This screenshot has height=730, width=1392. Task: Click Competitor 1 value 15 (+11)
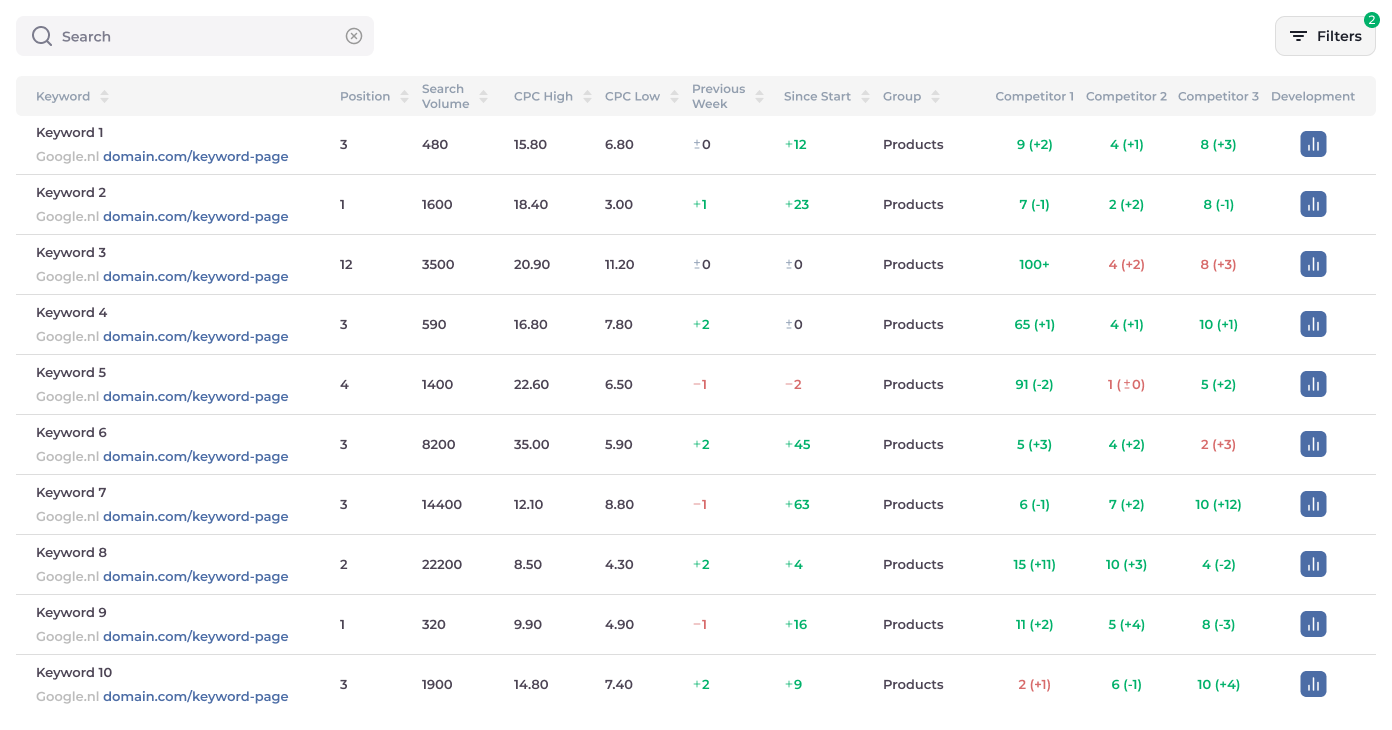point(1034,565)
